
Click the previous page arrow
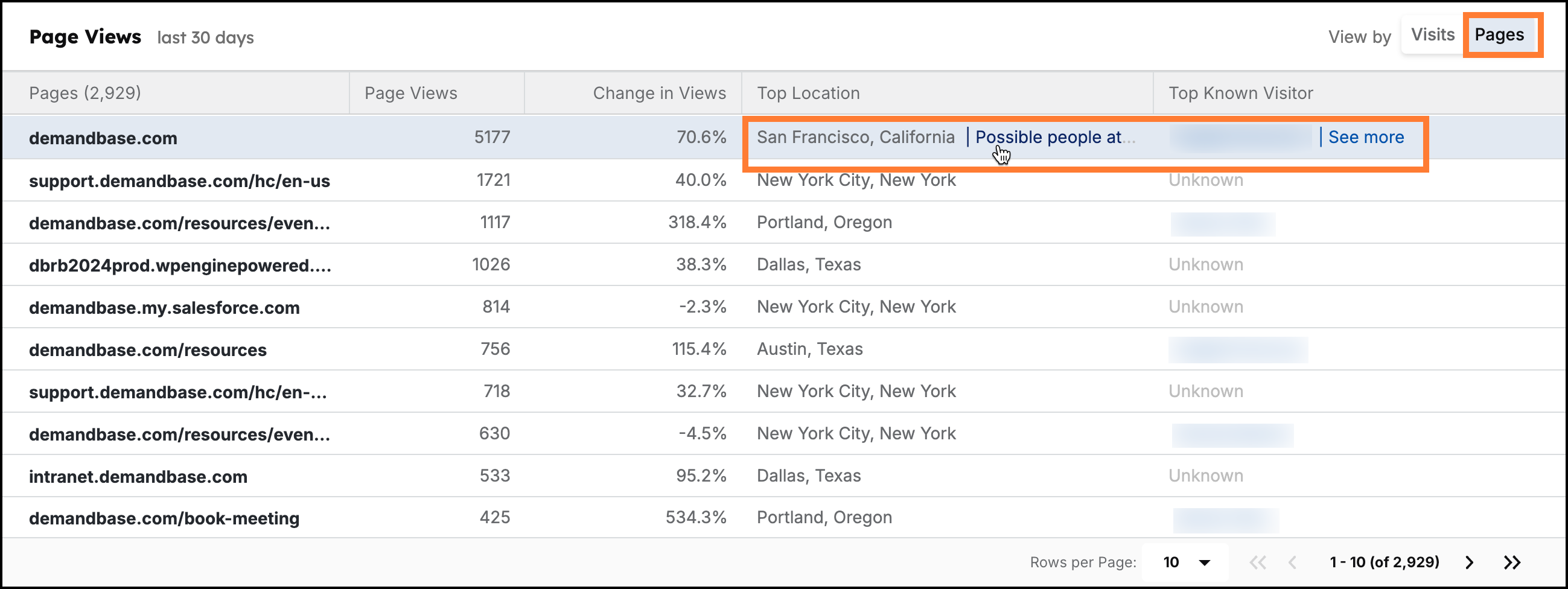(x=1292, y=562)
